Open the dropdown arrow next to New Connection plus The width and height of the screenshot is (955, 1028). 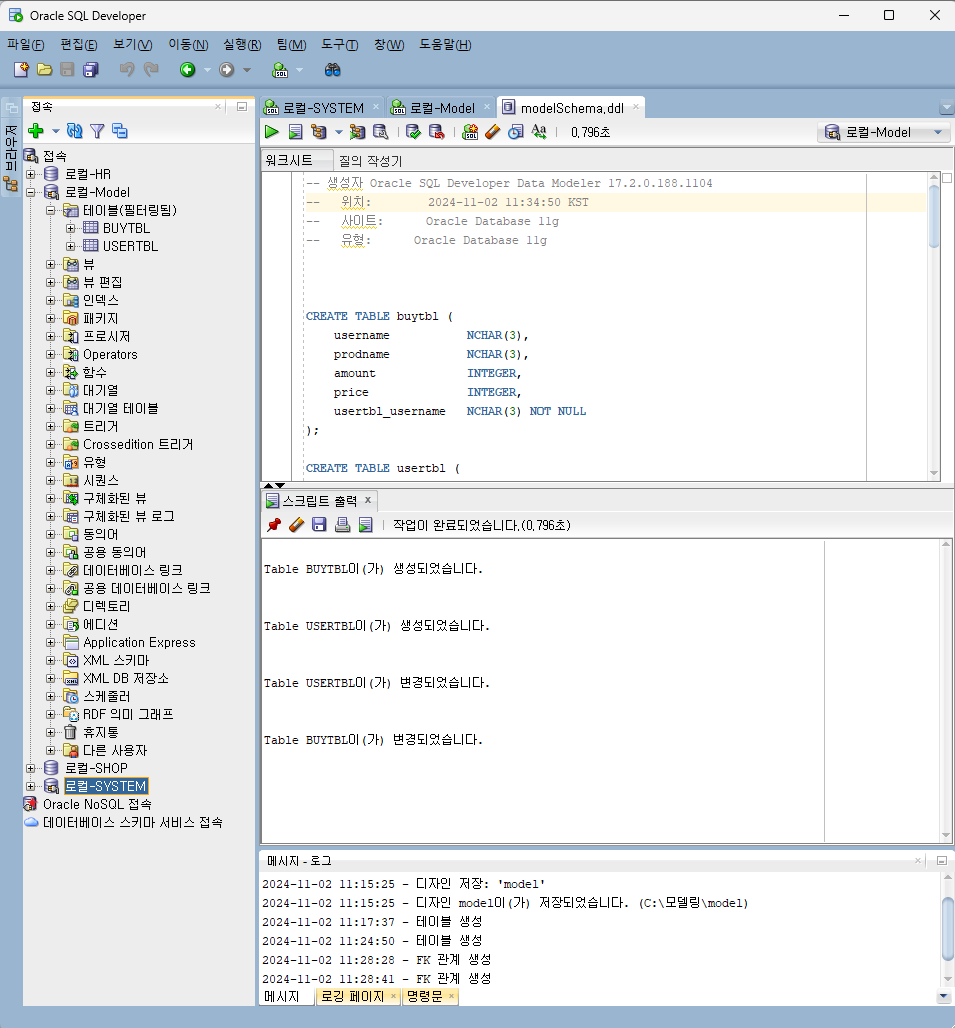point(56,131)
